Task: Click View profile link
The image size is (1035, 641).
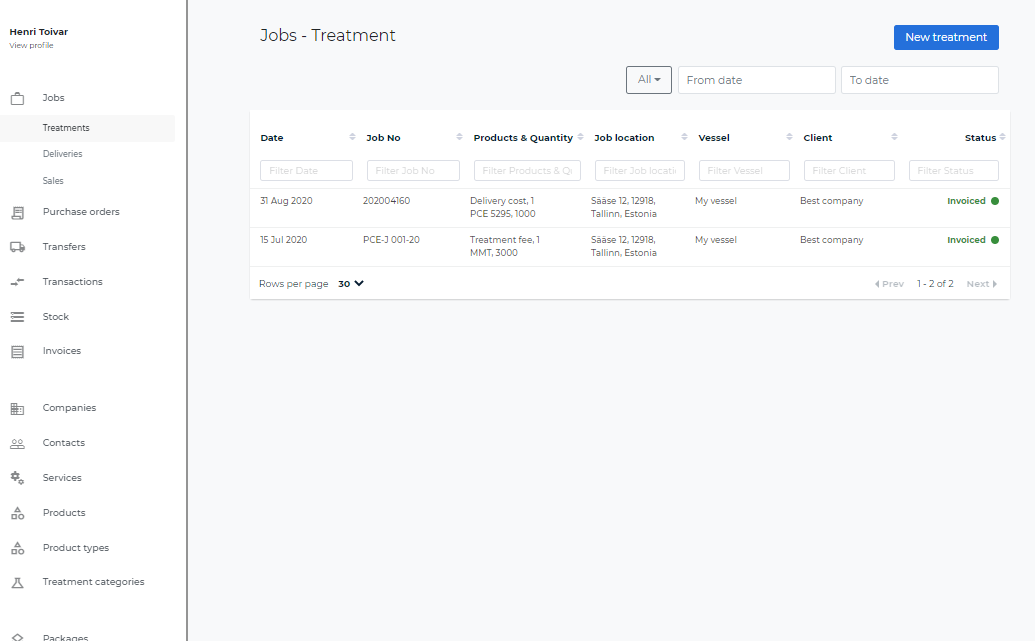Action: 31,46
